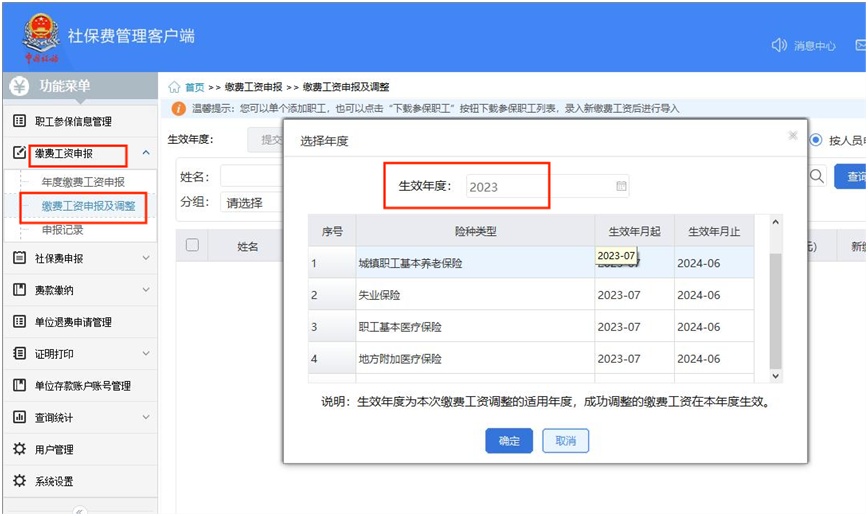Open 年度缴费工资申报 submenu item
This screenshot has width=868, height=516.
tap(83, 182)
